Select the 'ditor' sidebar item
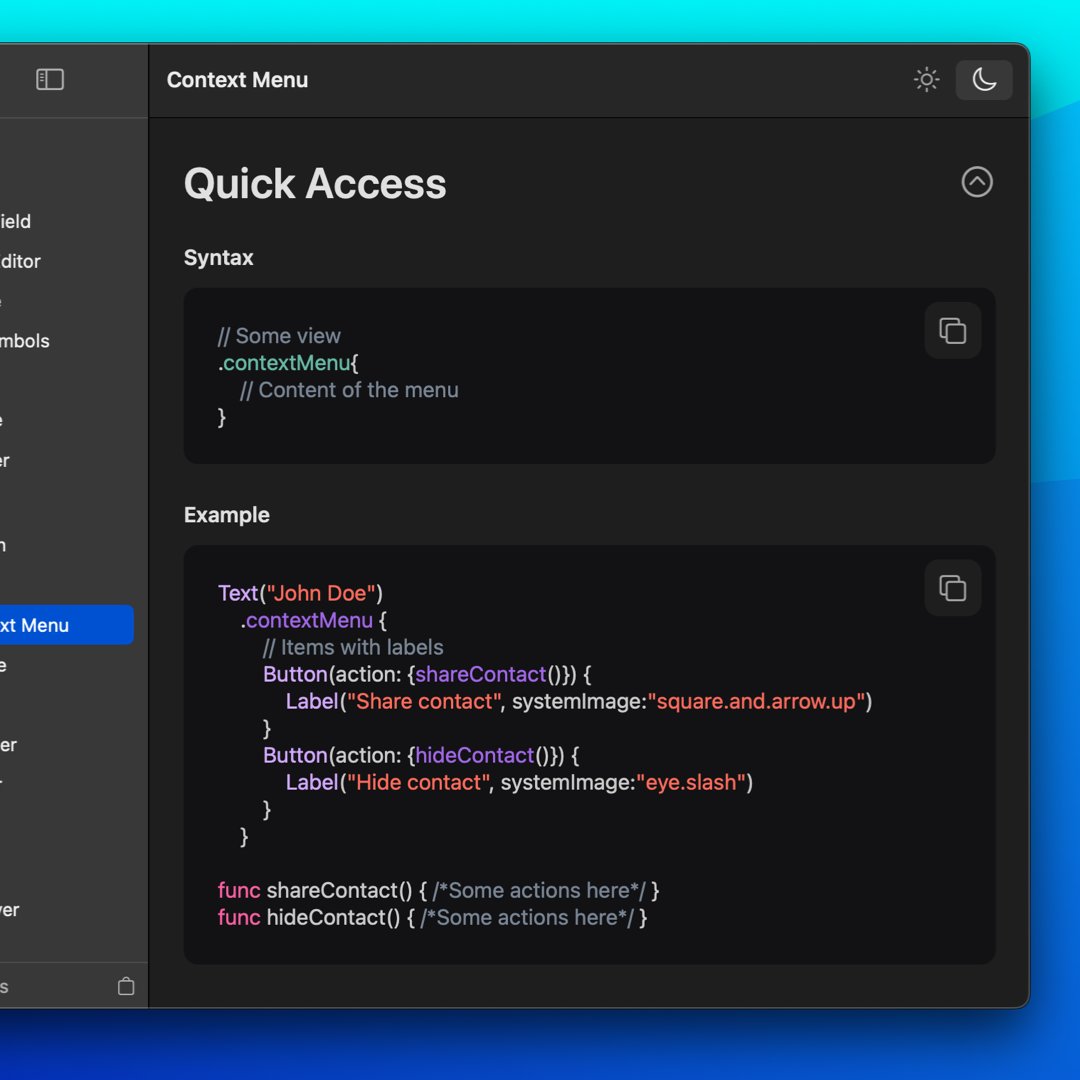Screen dimensions: 1080x1080 pyautogui.click(x=20, y=261)
